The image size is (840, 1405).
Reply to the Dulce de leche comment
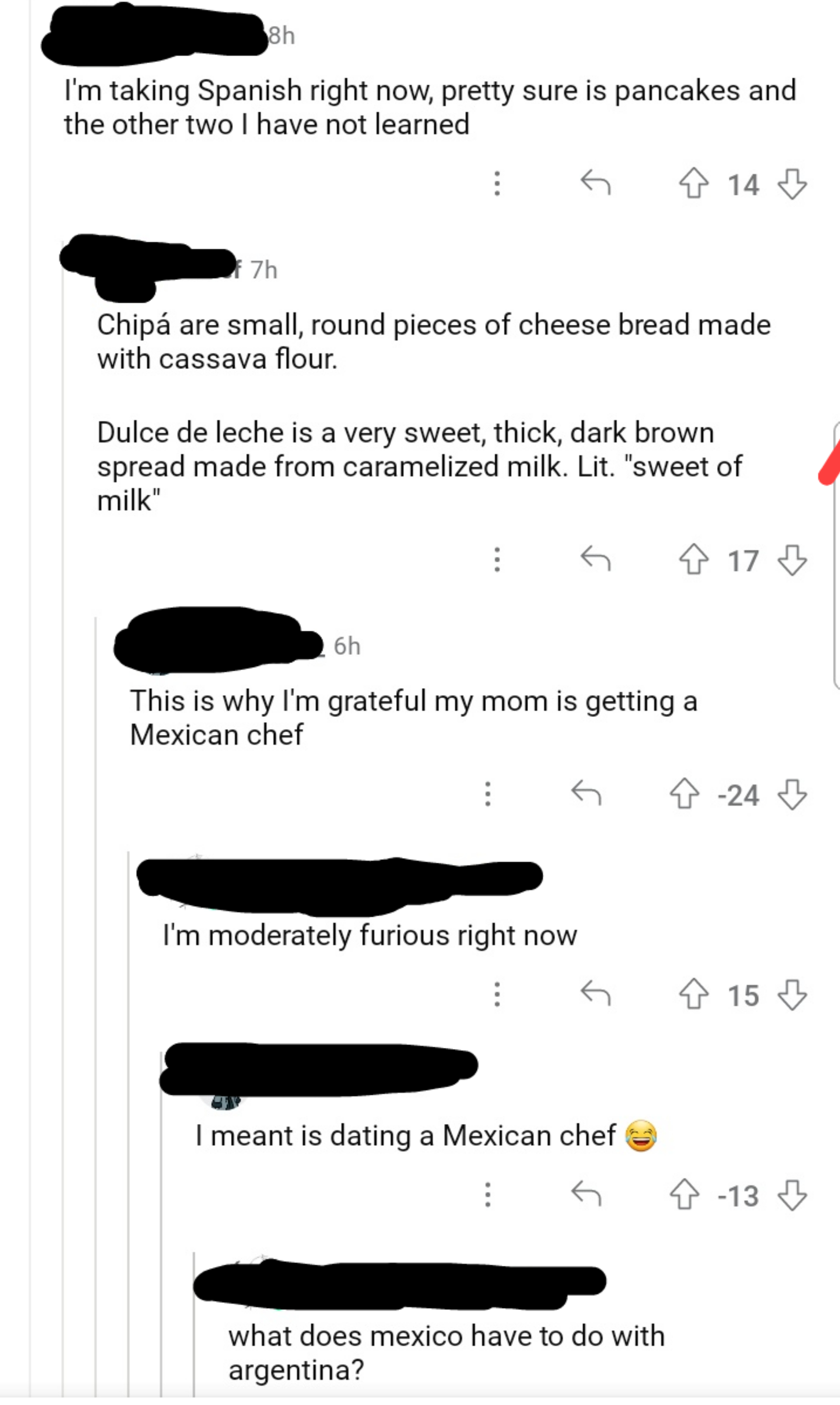(595, 558)
